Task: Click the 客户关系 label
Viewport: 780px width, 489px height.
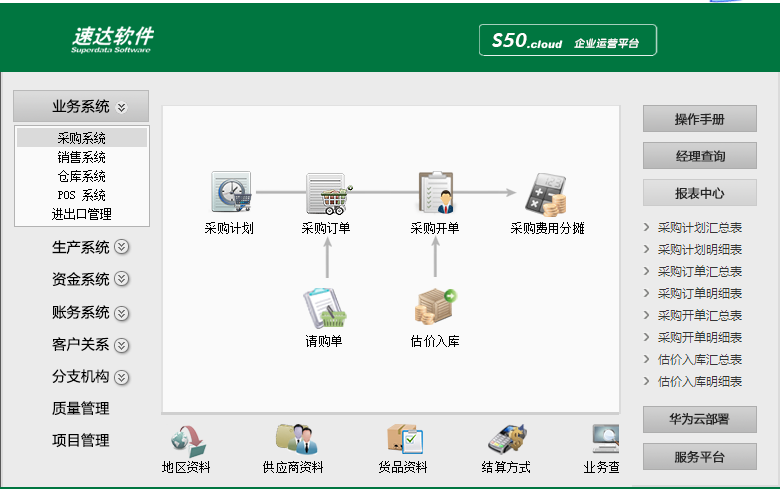Action: point(81,344)
